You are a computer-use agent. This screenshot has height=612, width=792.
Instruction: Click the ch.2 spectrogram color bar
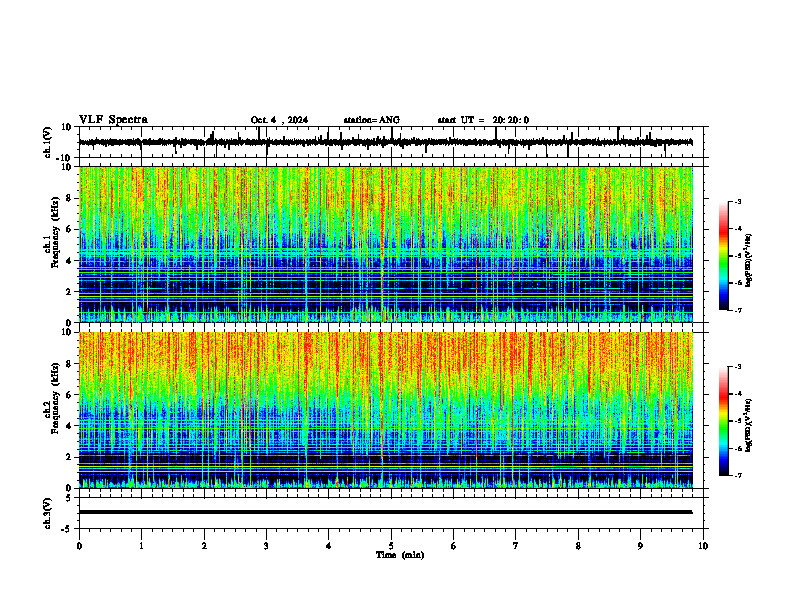click(x=724, y=421)
